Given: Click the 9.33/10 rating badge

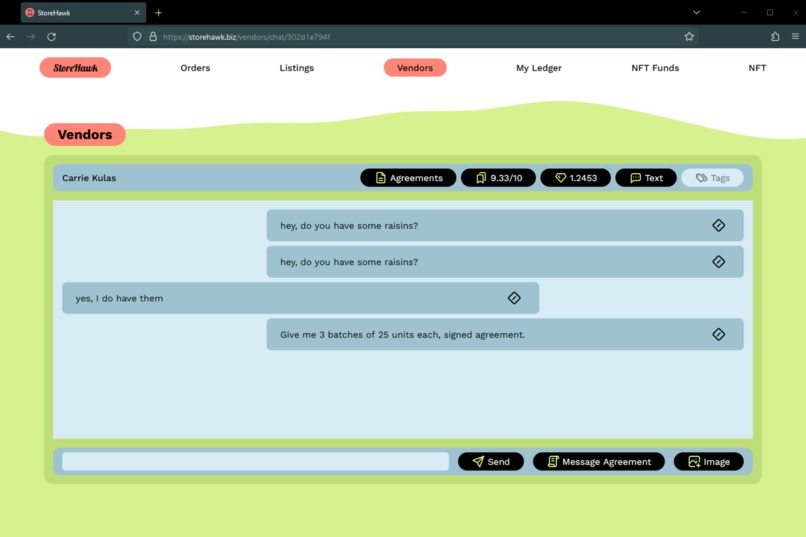Looking at the screenshot, I should tap(498, 178).
